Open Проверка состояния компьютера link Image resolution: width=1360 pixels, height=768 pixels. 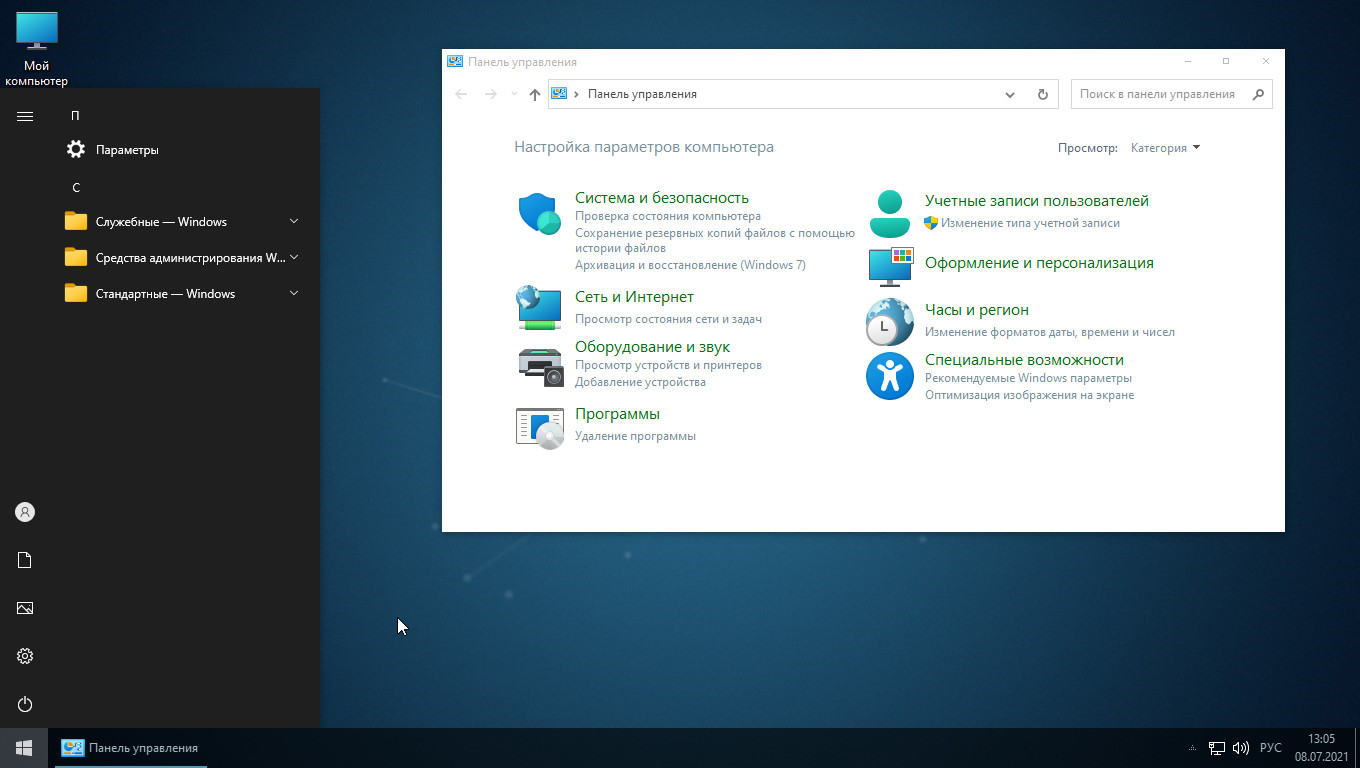click(668, 216)
